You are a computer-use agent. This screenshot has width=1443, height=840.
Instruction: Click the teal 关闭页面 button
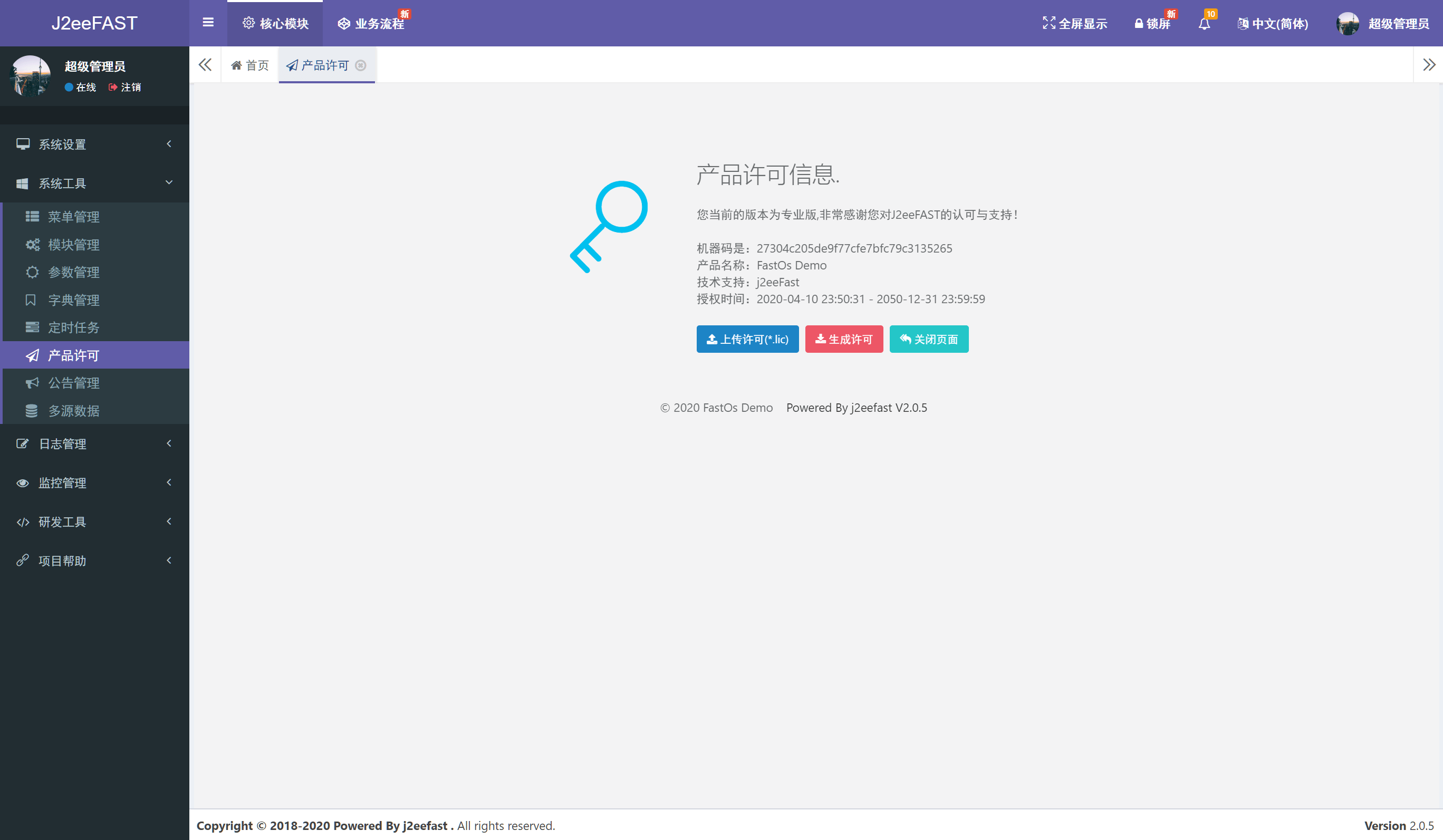928,339
